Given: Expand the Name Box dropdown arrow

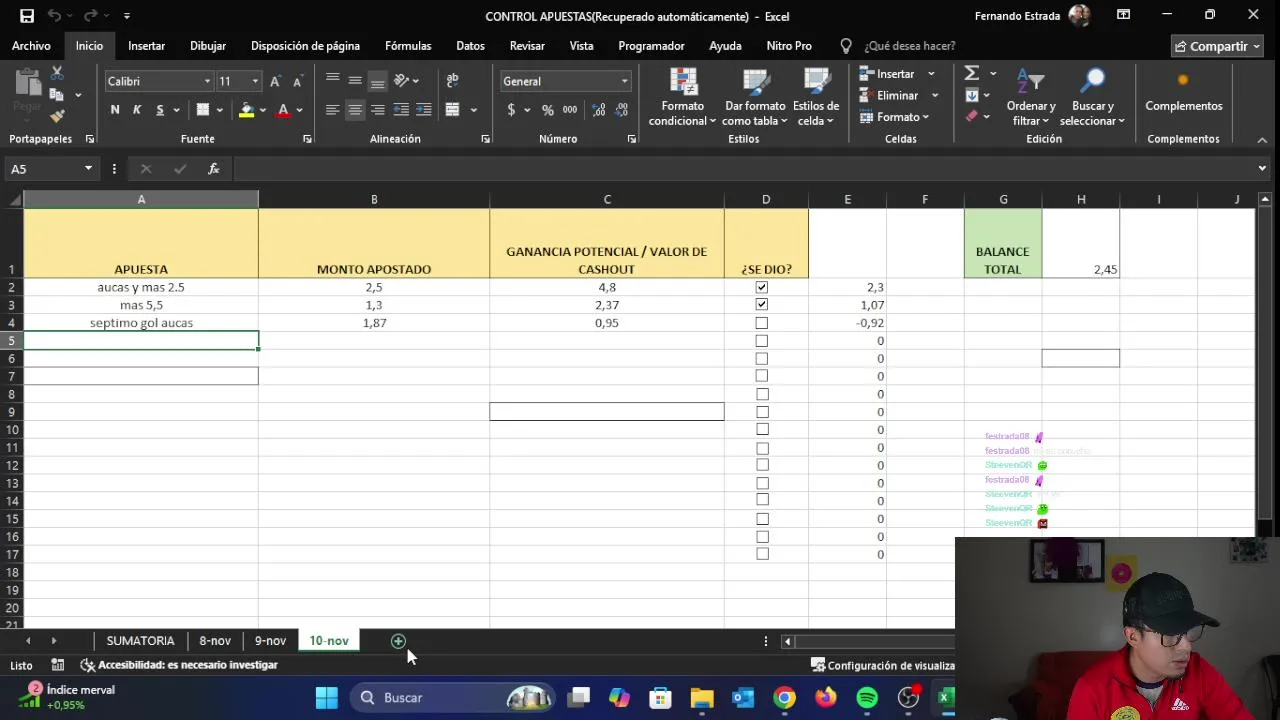Looking at the screenshot, I should point(88,169).
